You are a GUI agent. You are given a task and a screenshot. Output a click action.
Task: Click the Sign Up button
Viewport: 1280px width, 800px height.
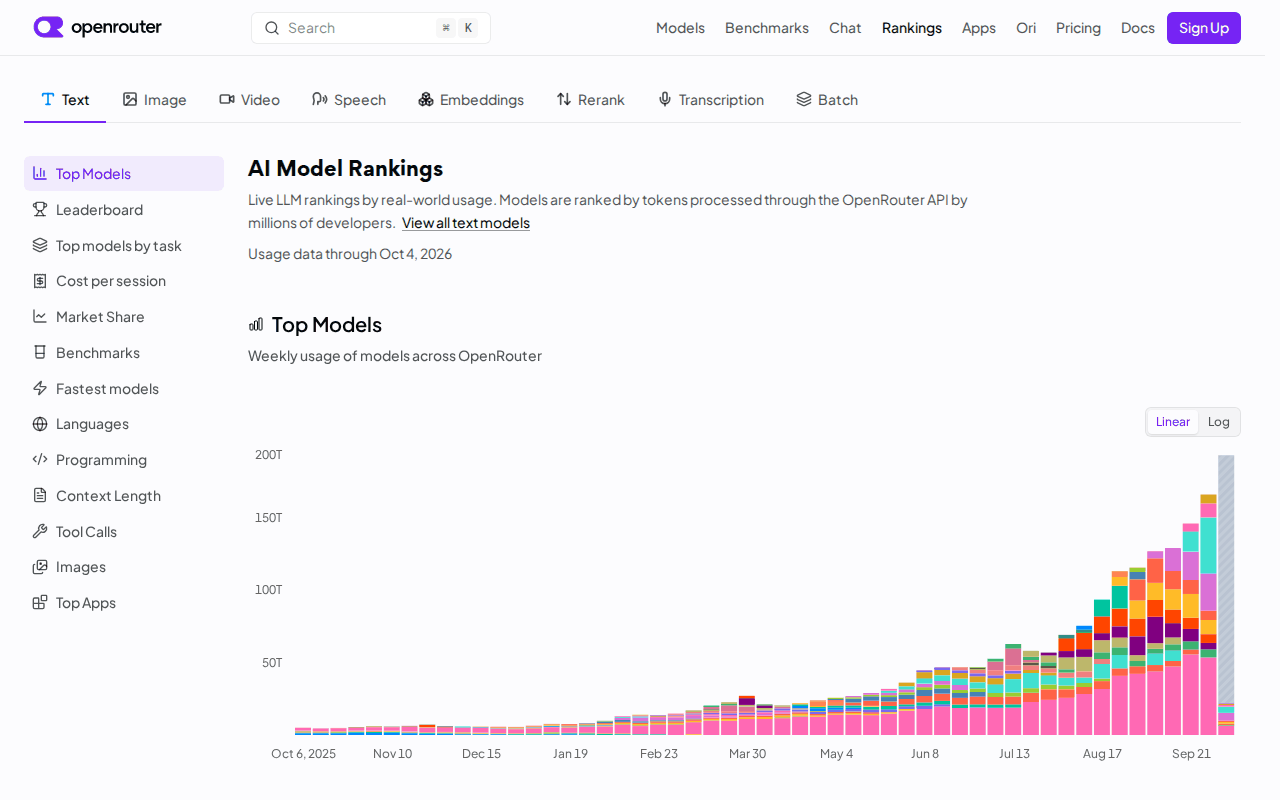[x=1204, y=28]
